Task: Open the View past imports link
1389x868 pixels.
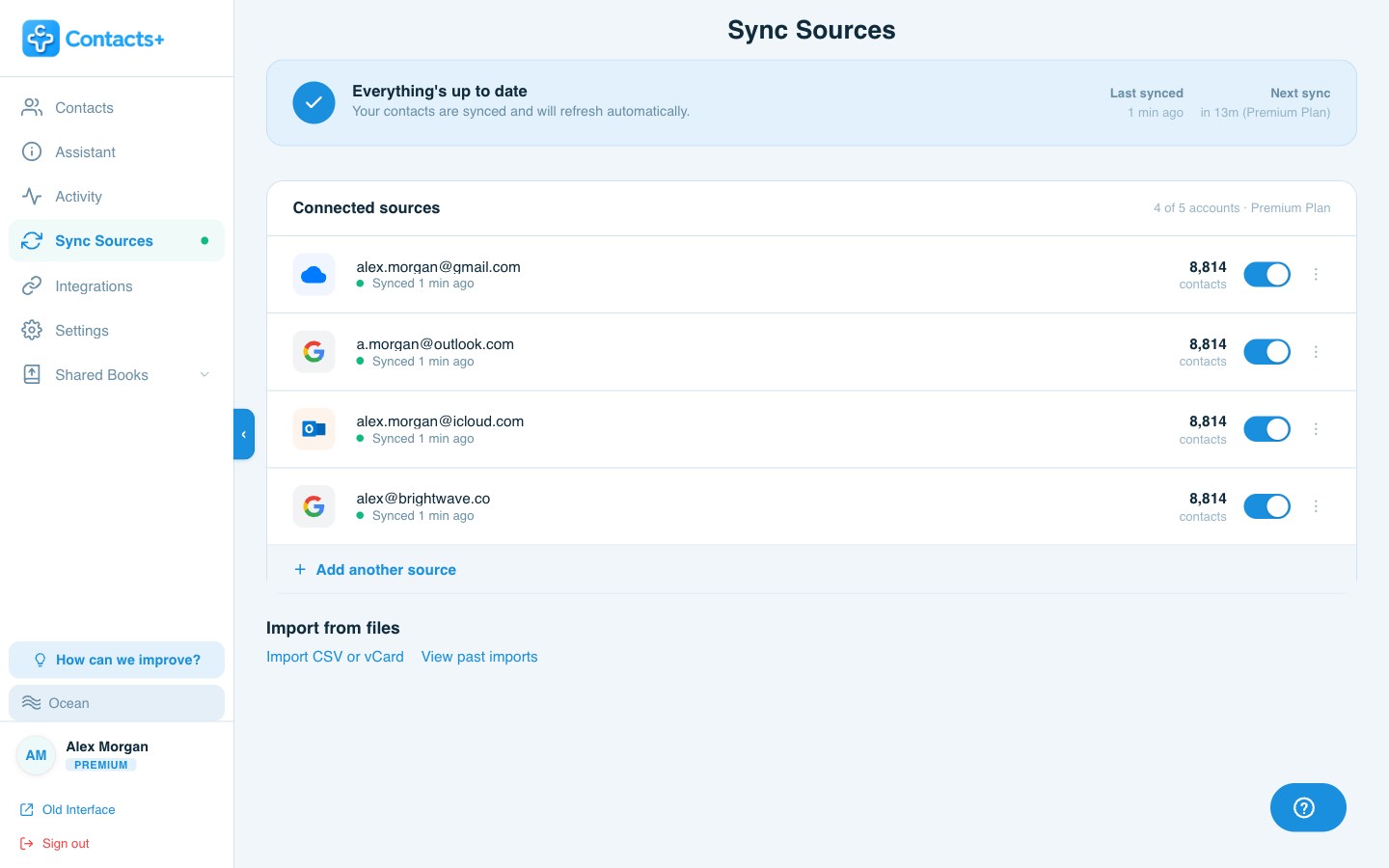Action: (479, 657)
